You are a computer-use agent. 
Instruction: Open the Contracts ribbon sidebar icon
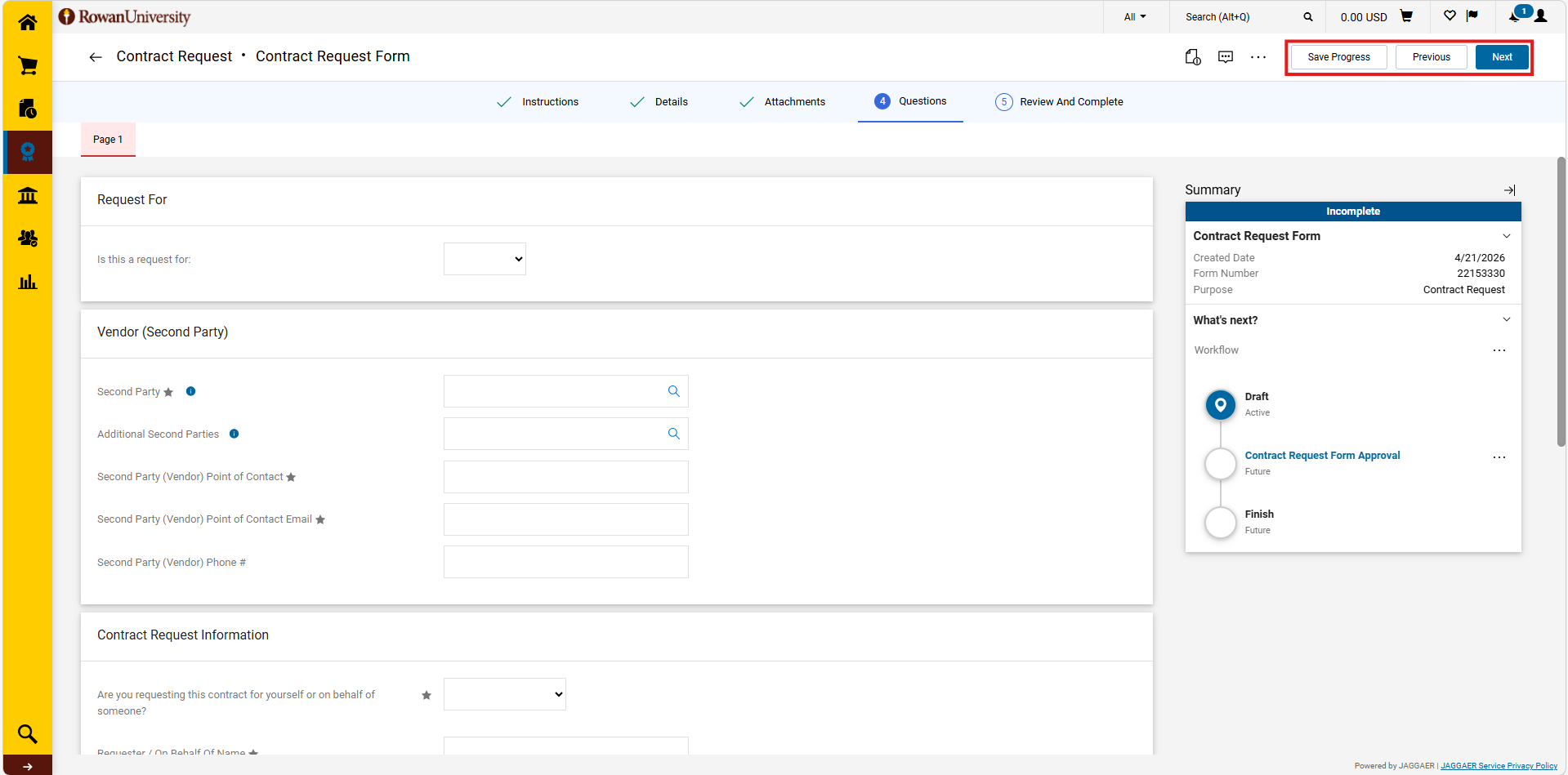pos(28,152)
